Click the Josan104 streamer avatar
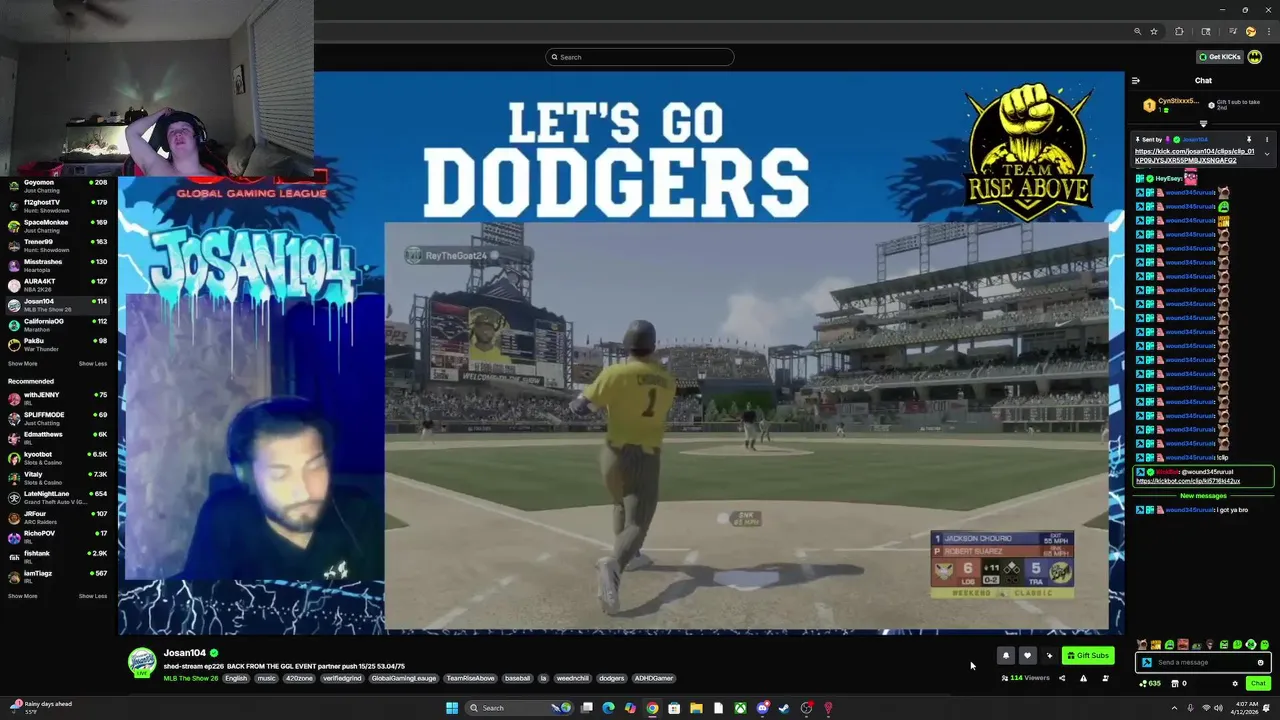Viewport: 1280px width, 720px height. pyautogui.click(x=142, y=662)
